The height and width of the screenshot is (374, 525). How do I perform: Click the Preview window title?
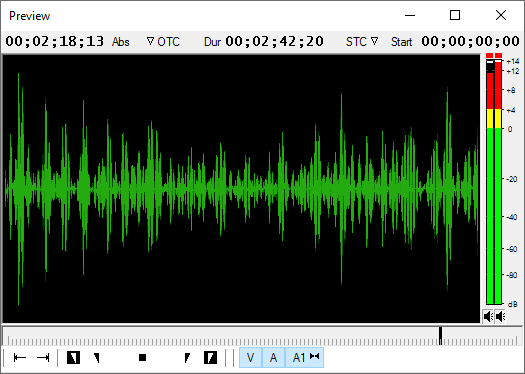[29, 16]
